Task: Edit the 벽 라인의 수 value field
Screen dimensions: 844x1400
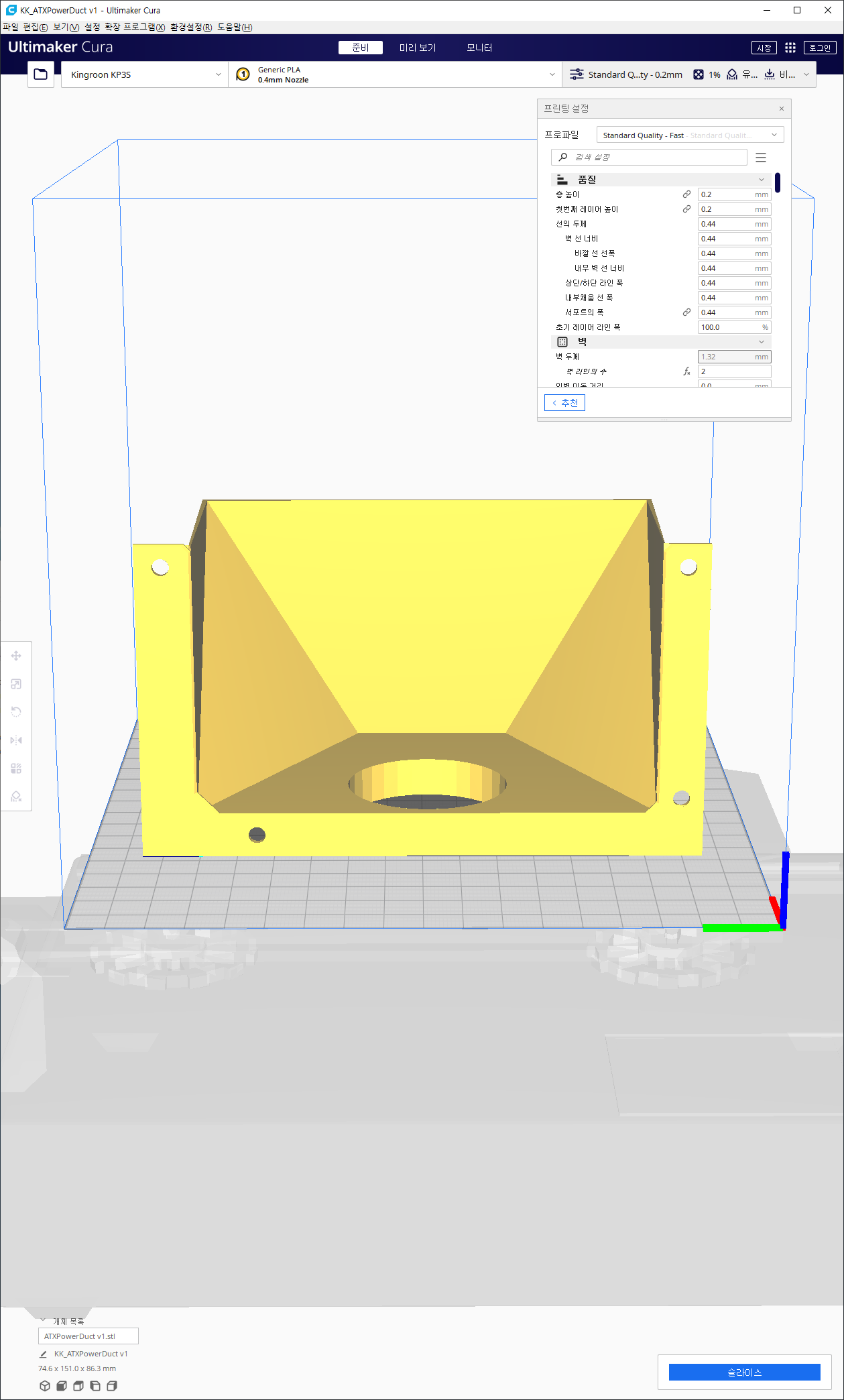Action: [734, 371]
